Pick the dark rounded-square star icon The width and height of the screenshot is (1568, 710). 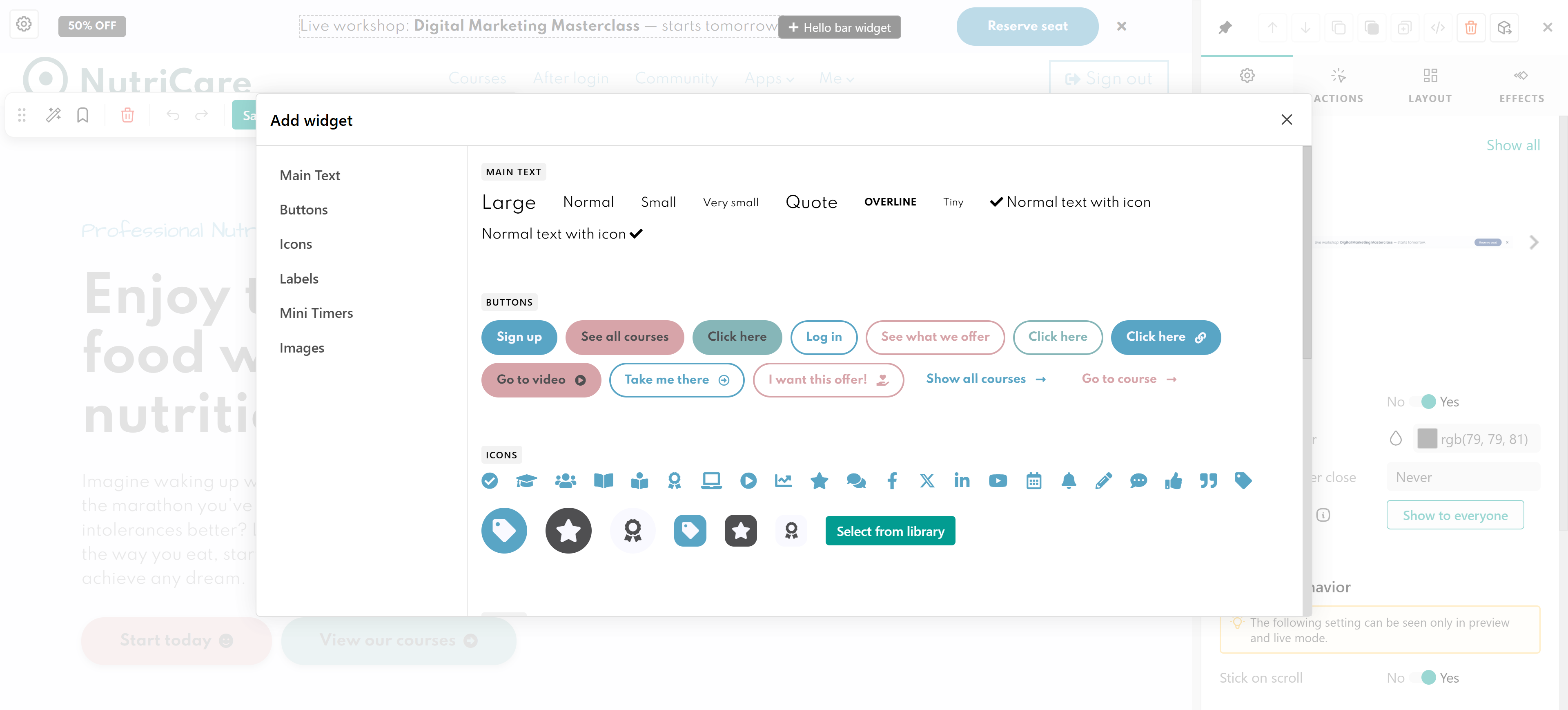740,530
